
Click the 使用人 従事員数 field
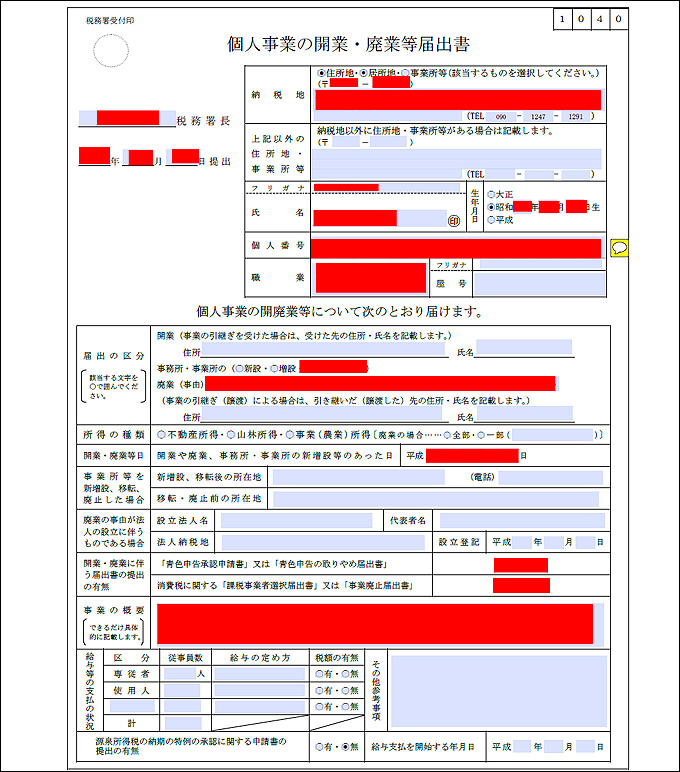coord(182,691)
